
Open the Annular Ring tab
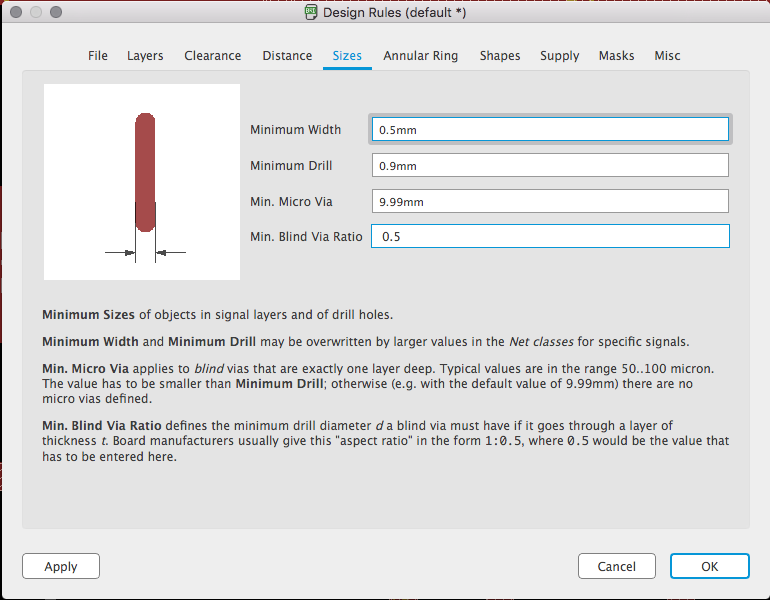point(421,55)
